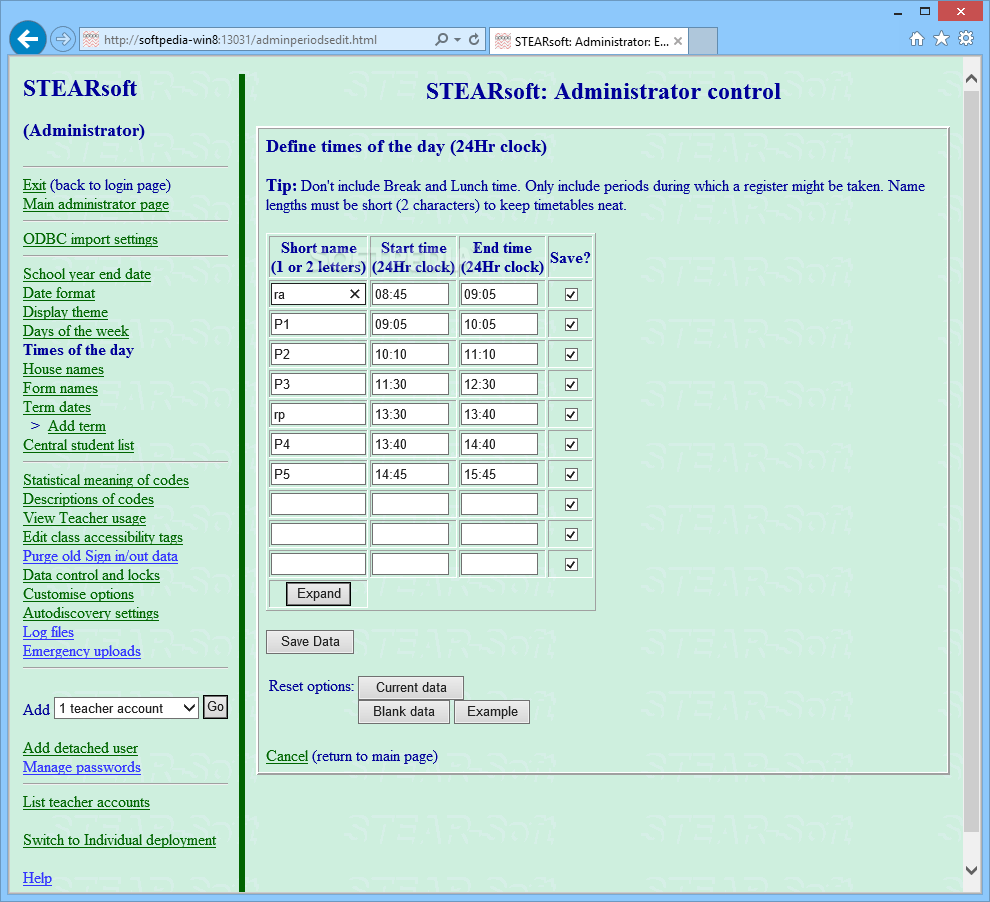The image size is (990, 902).
Task: Click the browser address bar URL
Action: (x=240, y=40)
